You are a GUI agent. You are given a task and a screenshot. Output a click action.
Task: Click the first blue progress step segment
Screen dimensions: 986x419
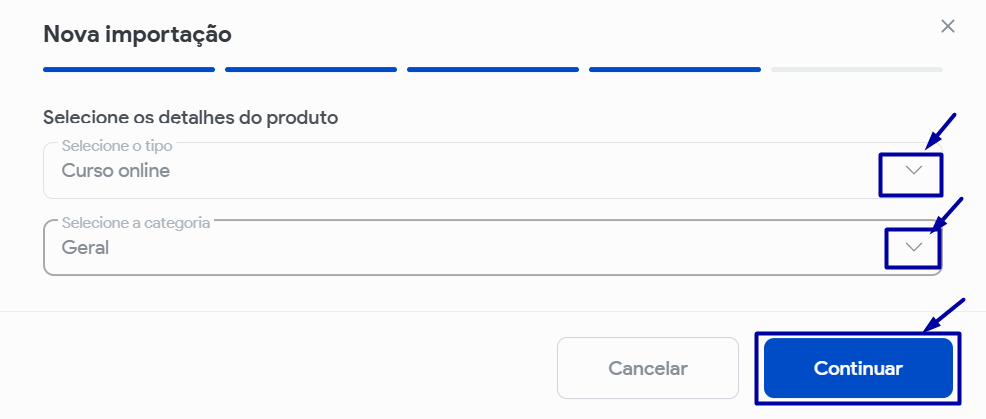129,70
